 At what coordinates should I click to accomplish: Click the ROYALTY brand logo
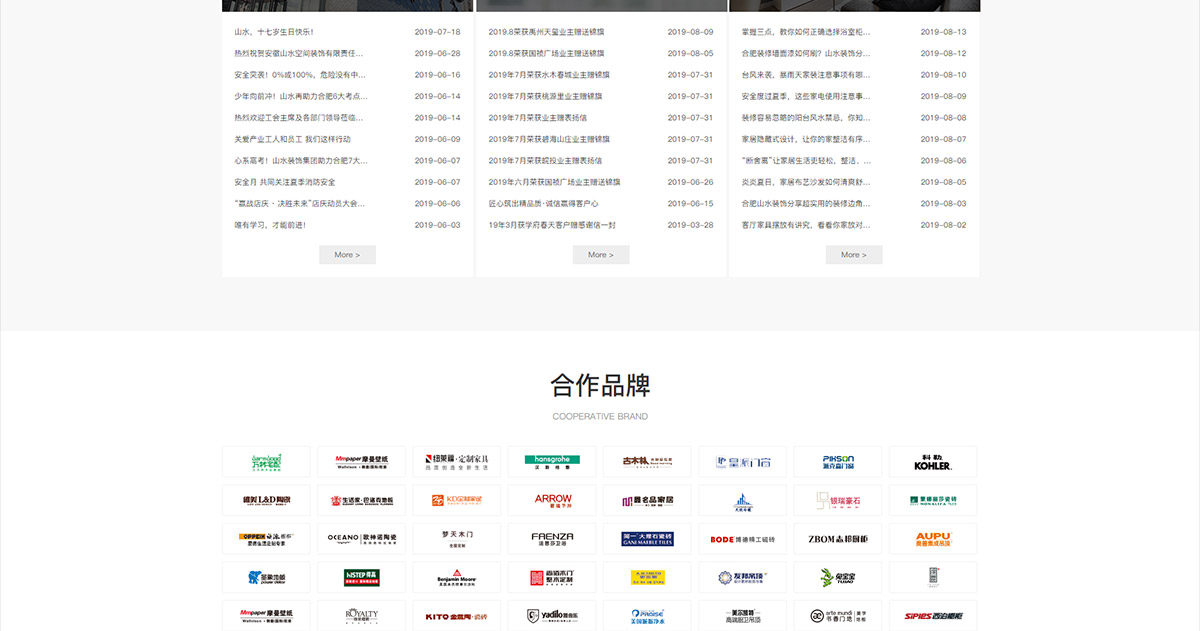361,615
